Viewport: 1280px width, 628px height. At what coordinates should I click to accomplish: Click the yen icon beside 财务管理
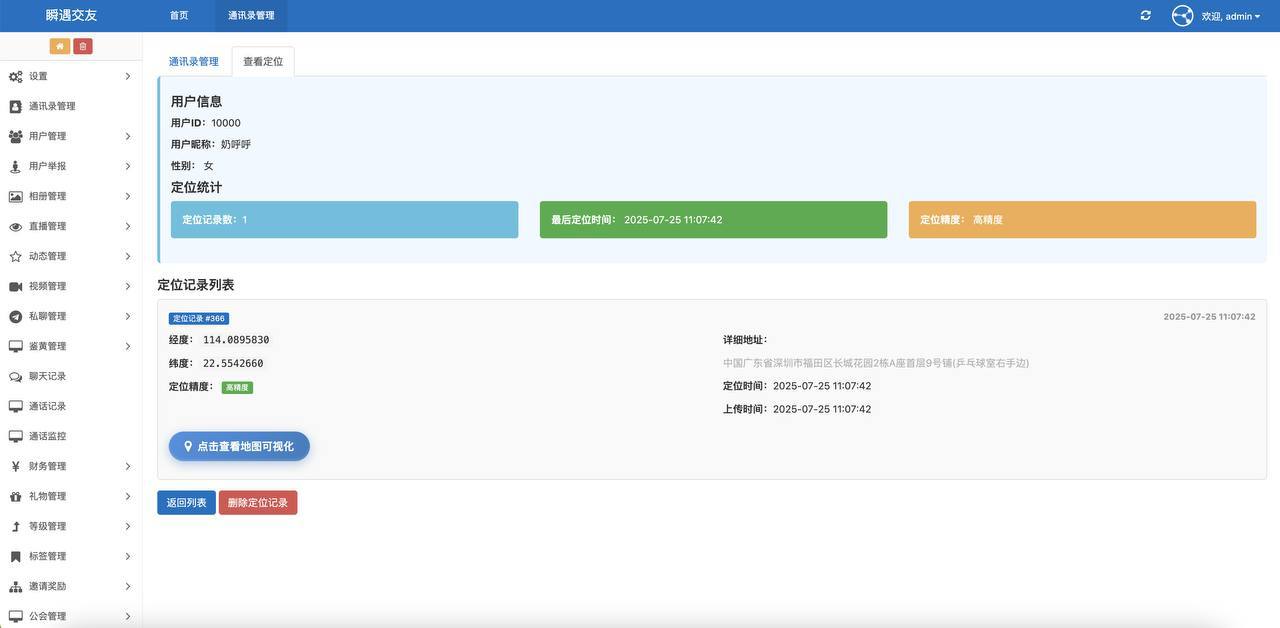[15, 466]
